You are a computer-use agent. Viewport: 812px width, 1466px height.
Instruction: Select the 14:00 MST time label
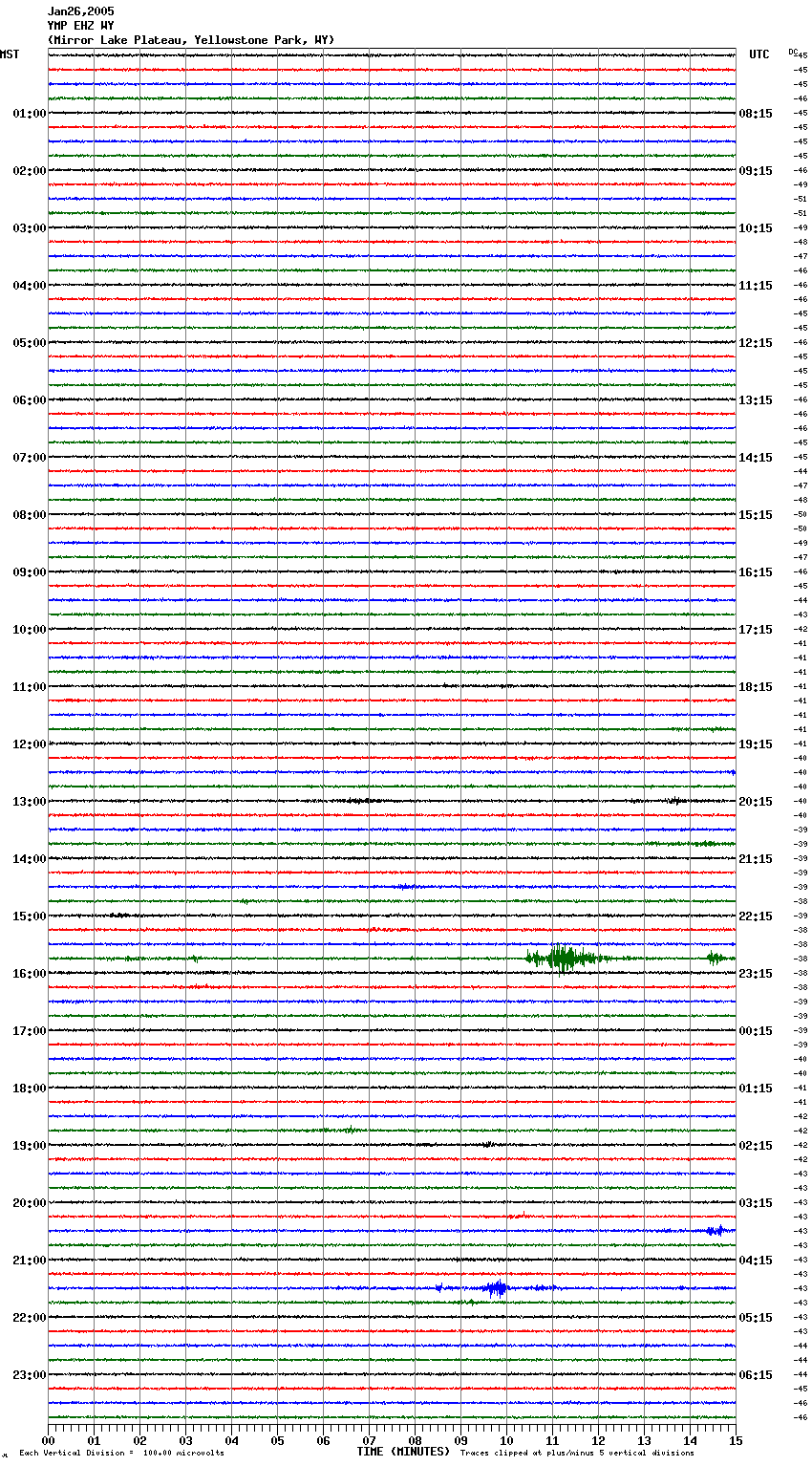(x=30, y=859)
